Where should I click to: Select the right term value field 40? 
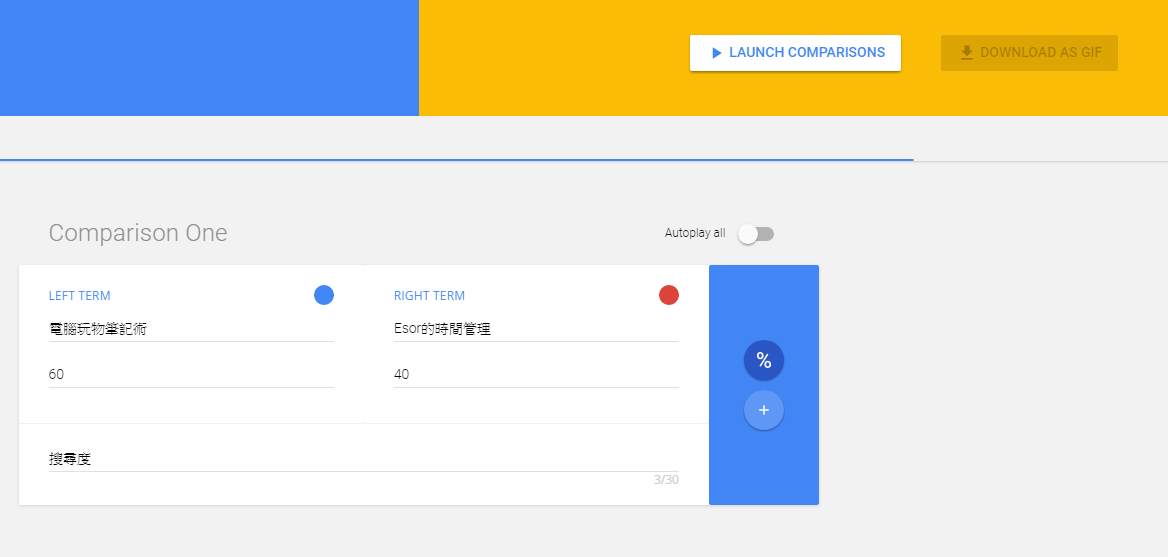(536, 375)
